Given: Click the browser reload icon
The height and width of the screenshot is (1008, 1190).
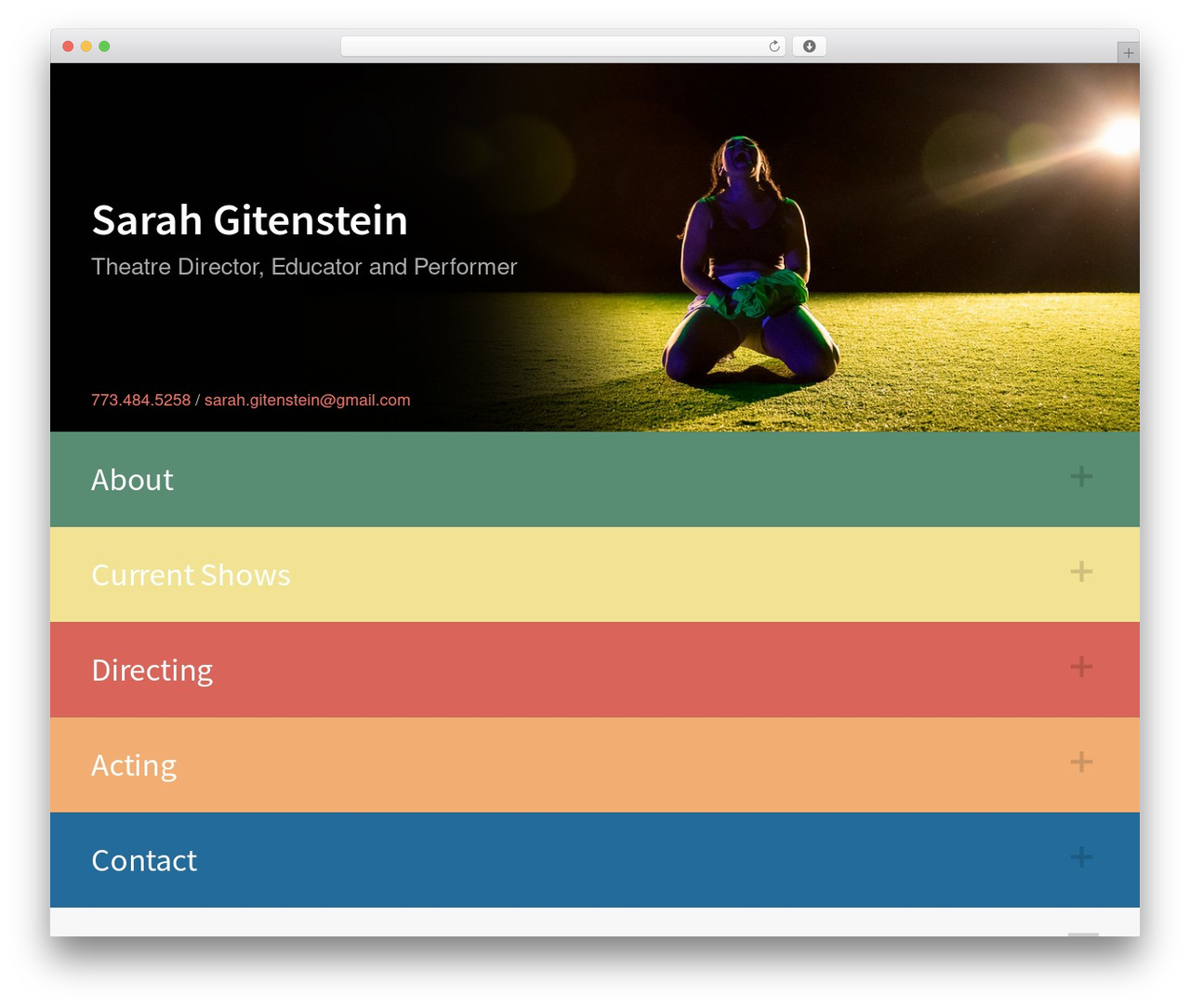Looking at the screenshot, I should 774,46.
